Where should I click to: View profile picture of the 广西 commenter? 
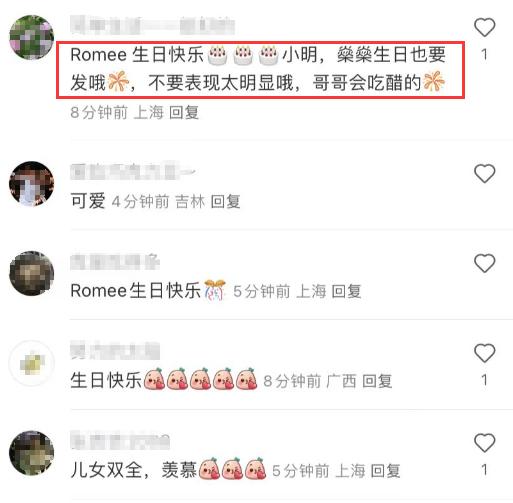pyautogui.click(x=31, y=363)
